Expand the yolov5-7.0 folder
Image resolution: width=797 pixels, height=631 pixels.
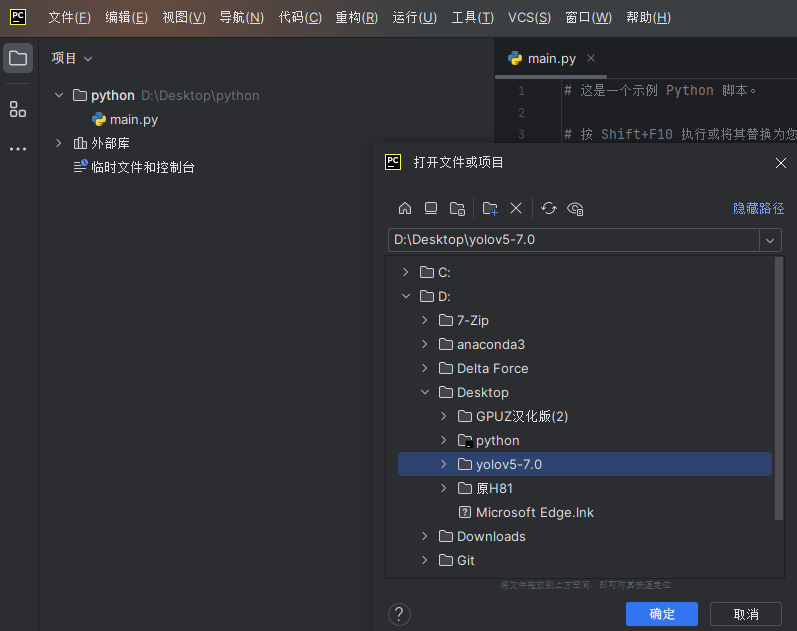click(x=443, y=464)
